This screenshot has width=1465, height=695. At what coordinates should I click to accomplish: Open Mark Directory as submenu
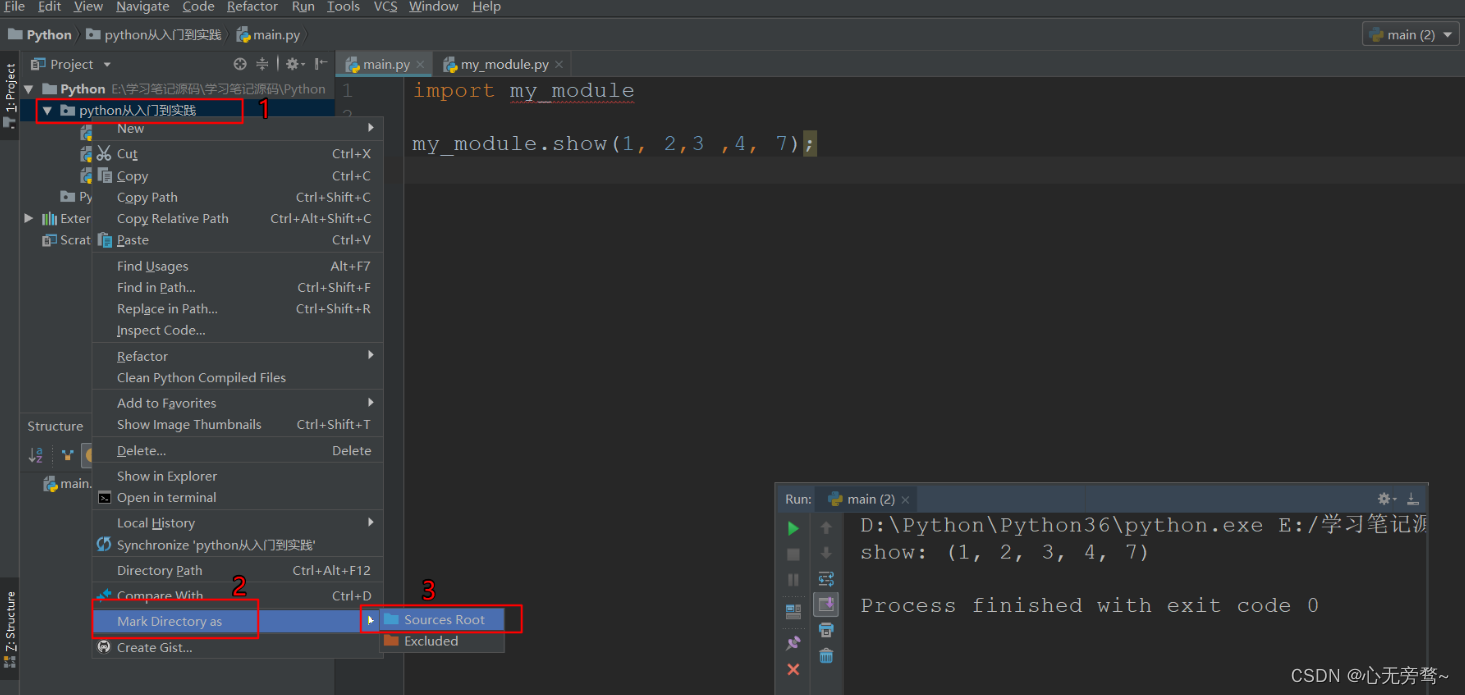tap(238, 621)
